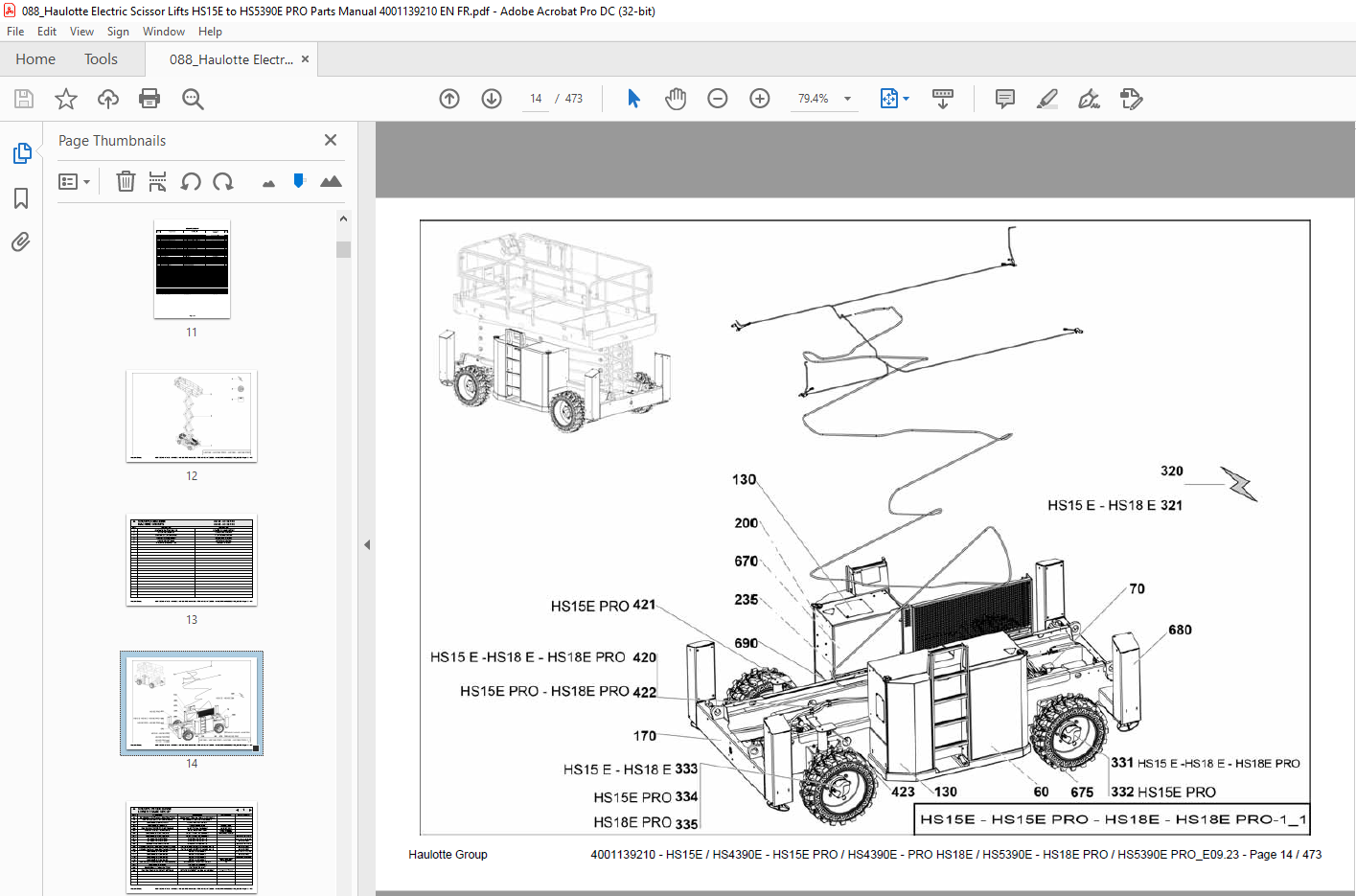The height and width of the screenshot is (896, 1356).
Task: Click the stamp/edit more tools icon
Action: pyautogui.click(x=1131, y=99)
